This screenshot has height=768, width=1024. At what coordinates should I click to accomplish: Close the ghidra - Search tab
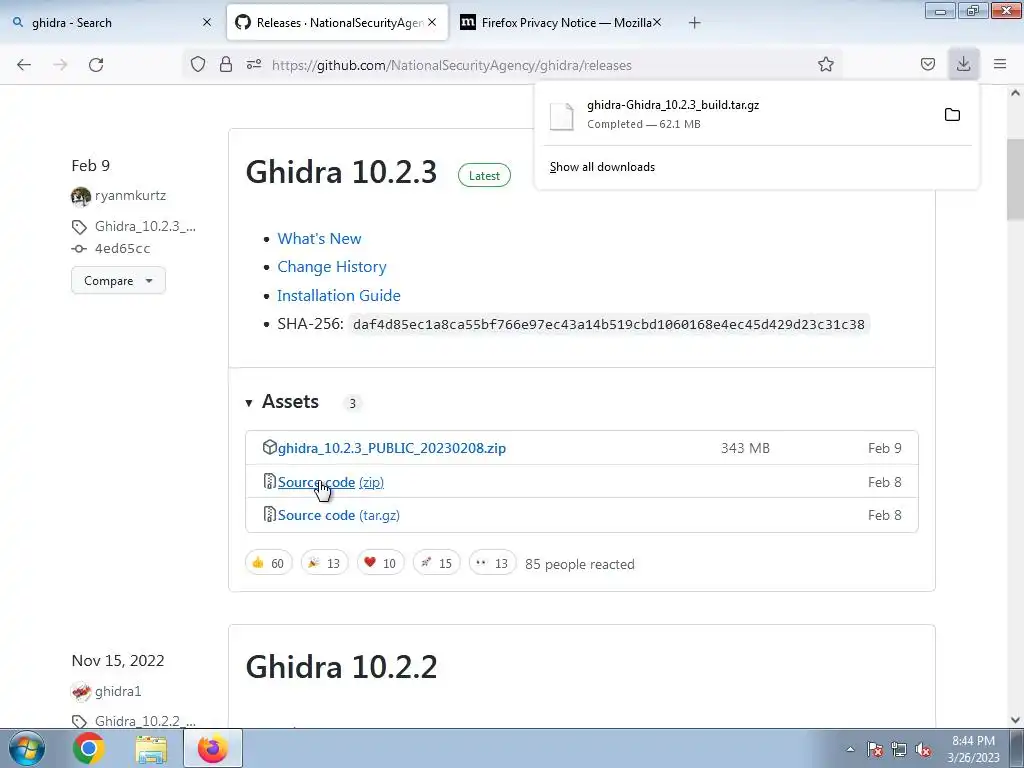coord(207,23)
